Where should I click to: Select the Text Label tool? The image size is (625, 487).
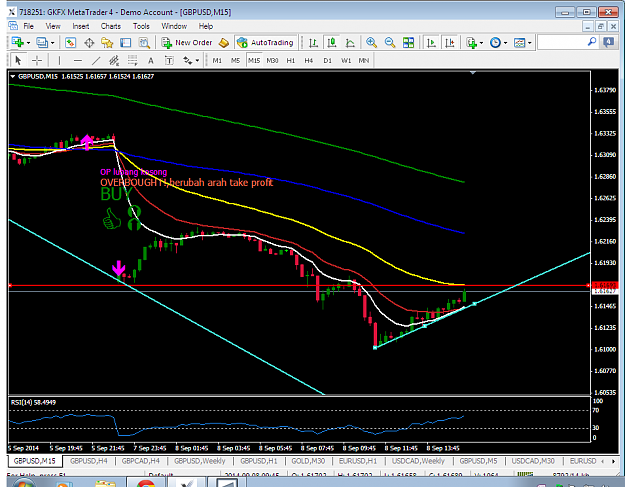pos(169,61)
